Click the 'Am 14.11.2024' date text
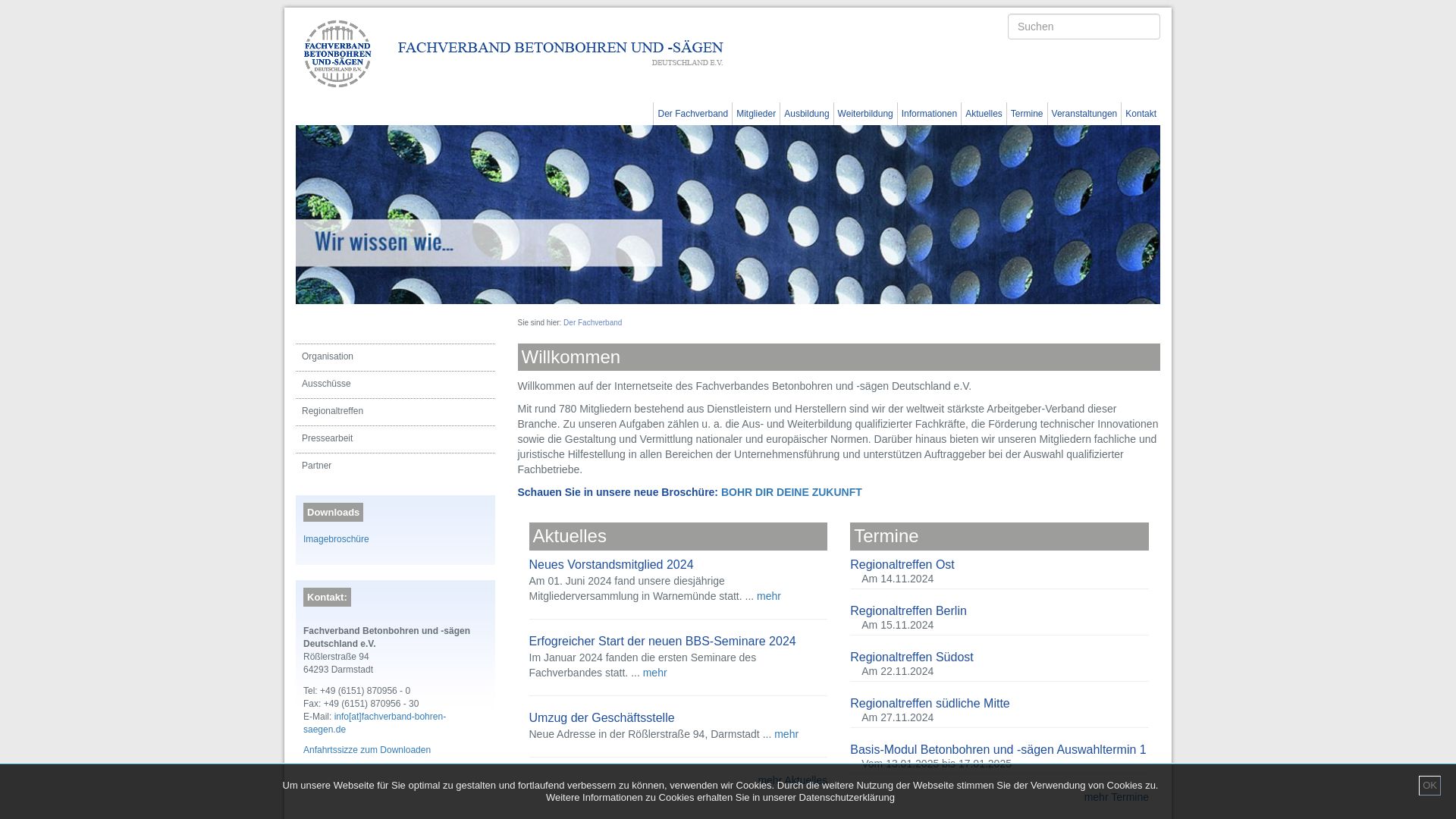 (x=897, y=579)
